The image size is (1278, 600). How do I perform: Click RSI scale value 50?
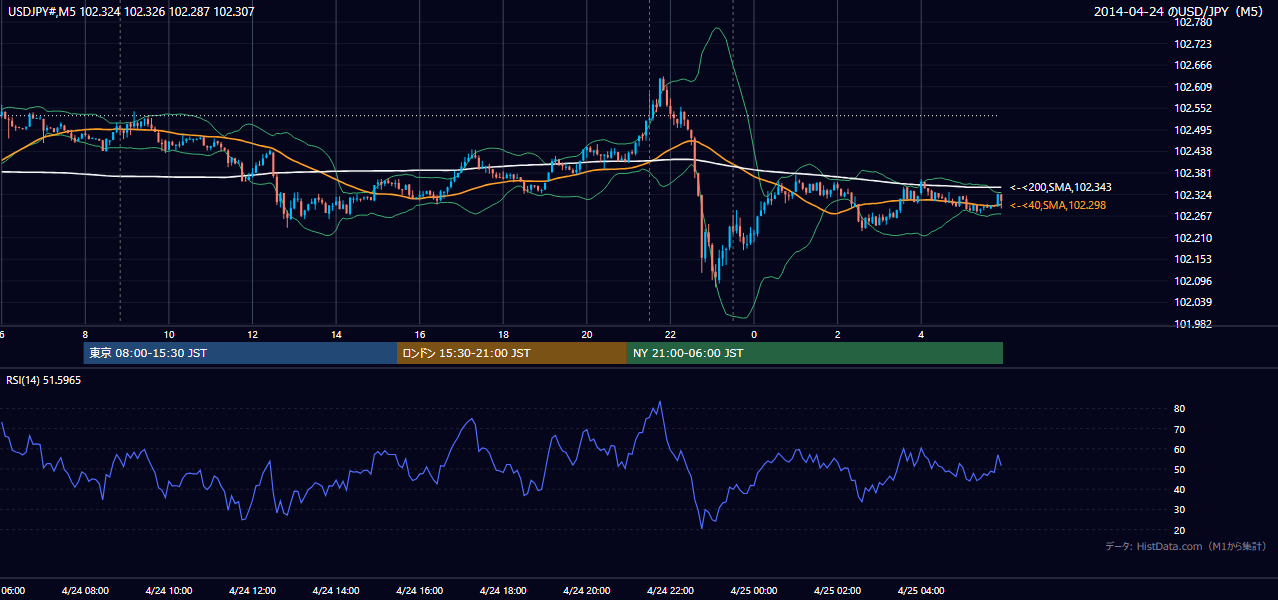pyautogui.click(x=1180, y=469)
